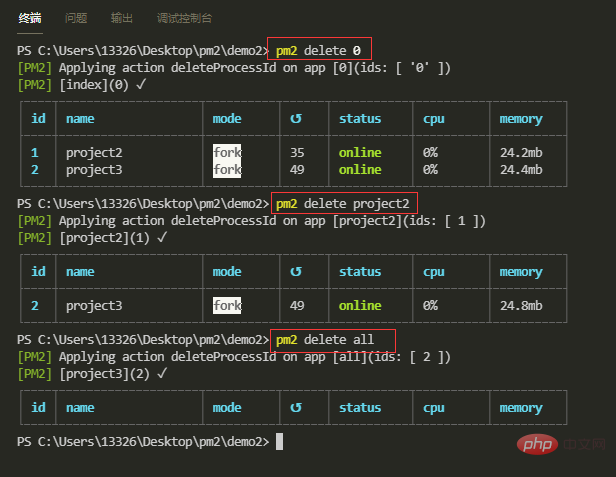Click id 1 in the first table

point(35,152)
